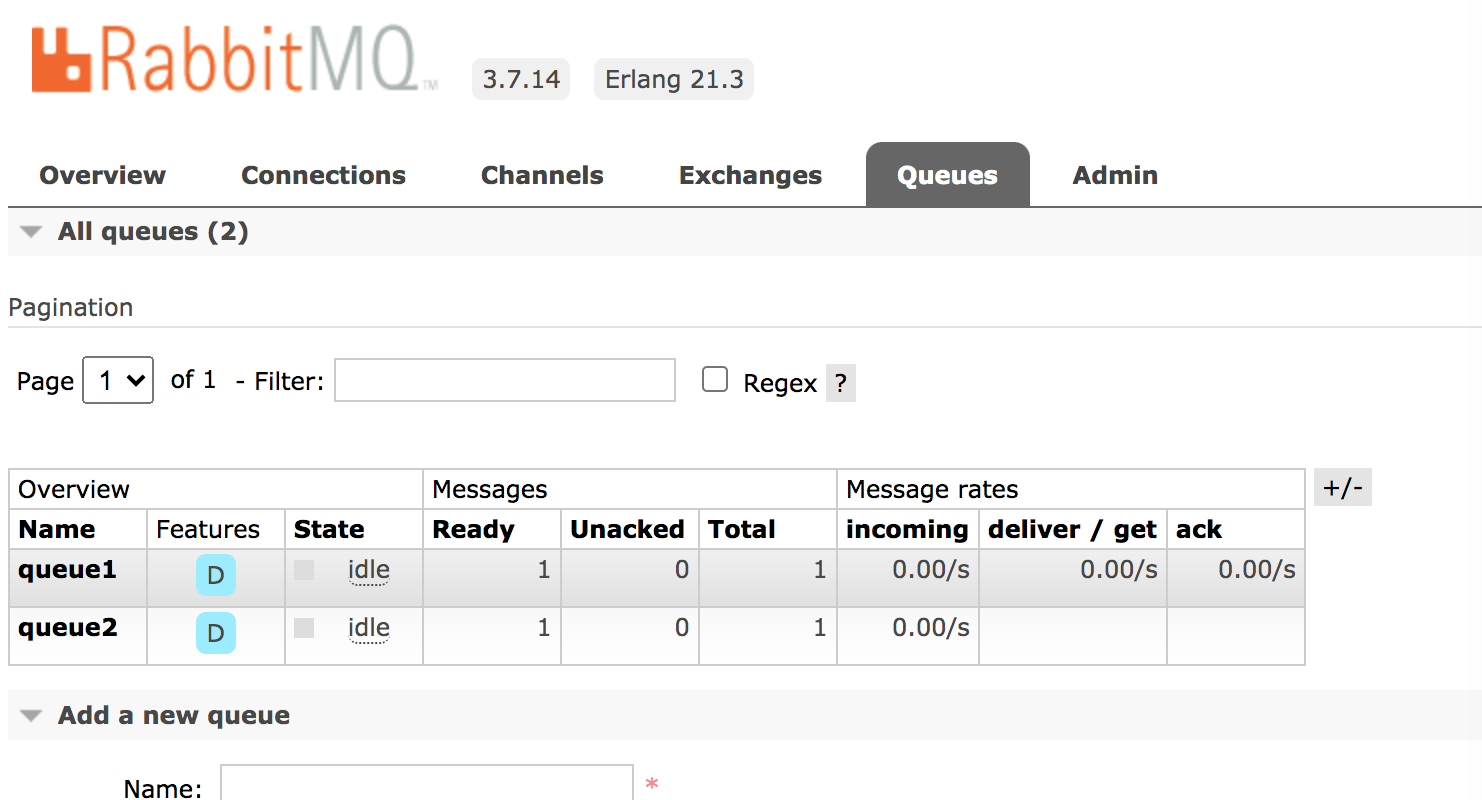This screenshot has height=800, width=1482.
Task: Sort by the deliver / get column header
Action: (x=1072, y=529)
